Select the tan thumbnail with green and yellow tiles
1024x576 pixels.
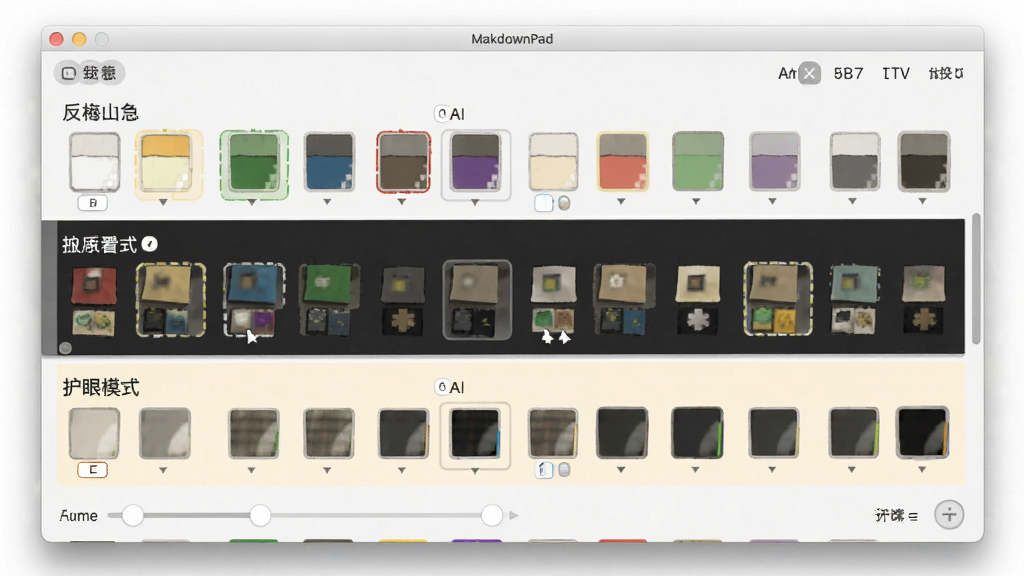pyautogui.click(x=778, y=300)
